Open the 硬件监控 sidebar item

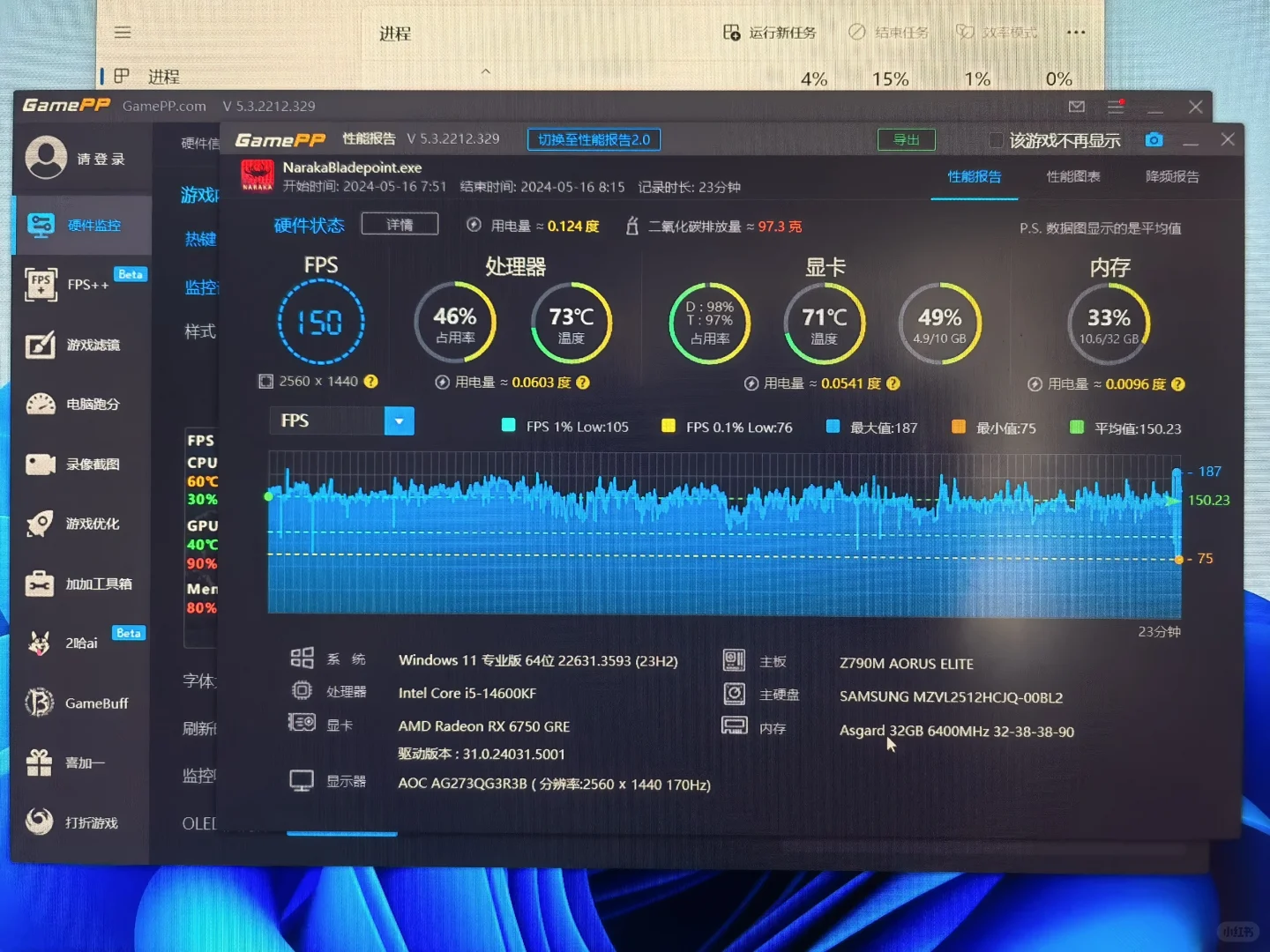coord(82,226)
